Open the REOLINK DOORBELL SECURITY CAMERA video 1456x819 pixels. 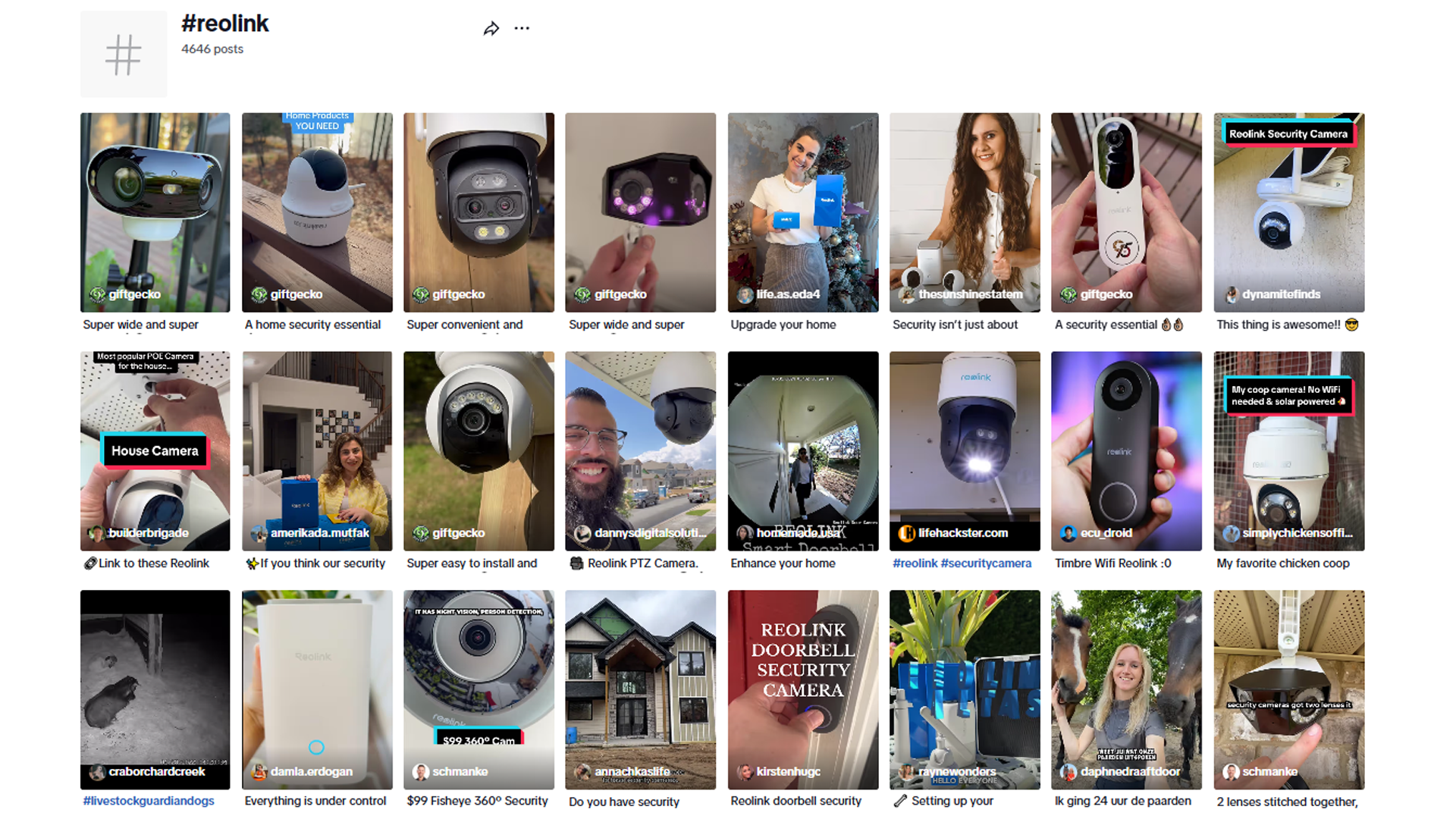click(x=802, y=689)
